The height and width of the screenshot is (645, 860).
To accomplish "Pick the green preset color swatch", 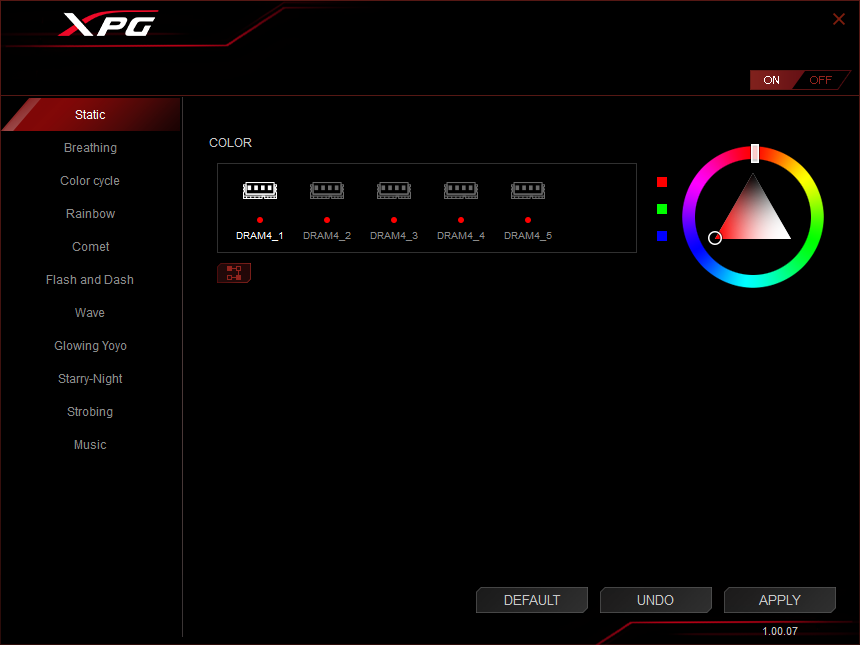I will click(x=662, y=209).
